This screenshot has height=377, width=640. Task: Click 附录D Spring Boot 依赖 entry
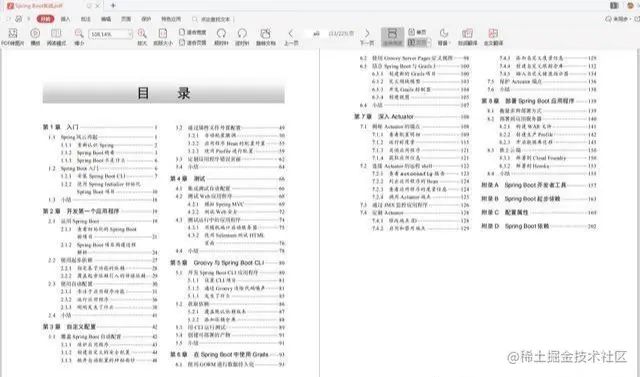pyautogui.click(x=539, y=226)
